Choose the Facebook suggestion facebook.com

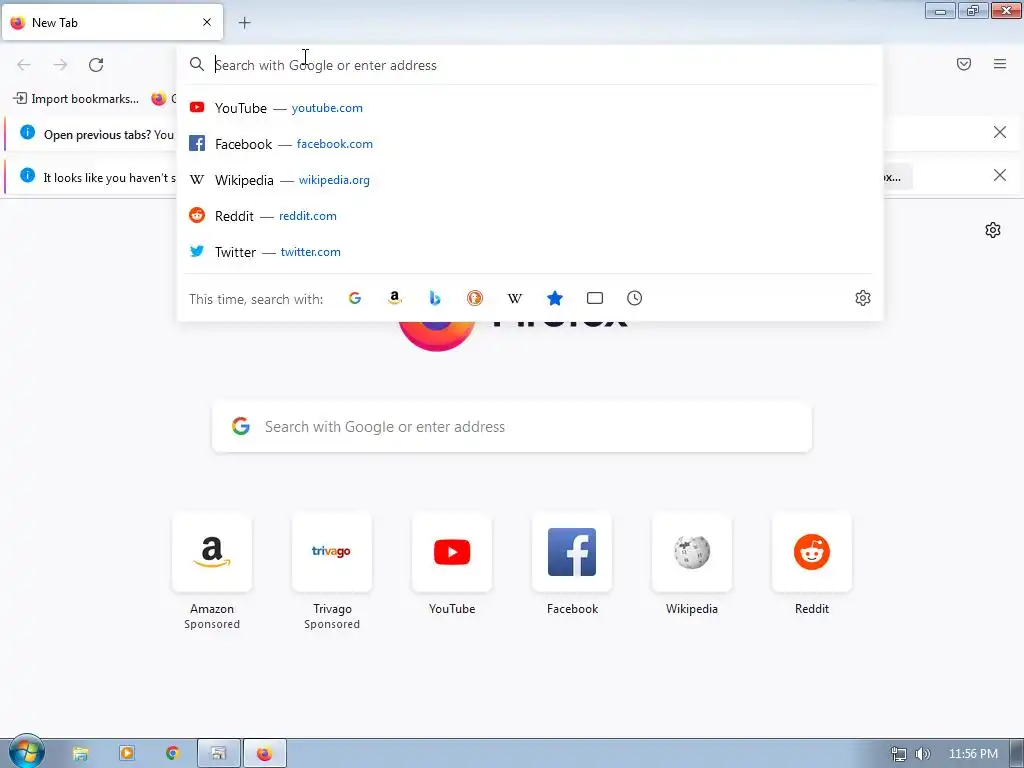point(530,144)
